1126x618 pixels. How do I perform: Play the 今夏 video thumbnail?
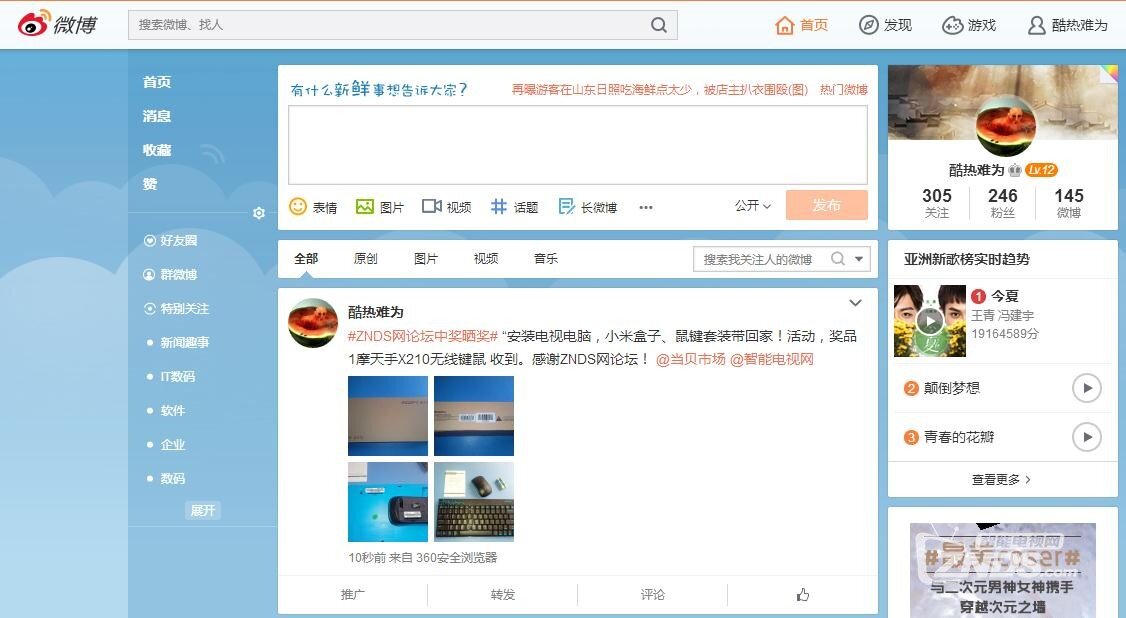coord(930,321)
